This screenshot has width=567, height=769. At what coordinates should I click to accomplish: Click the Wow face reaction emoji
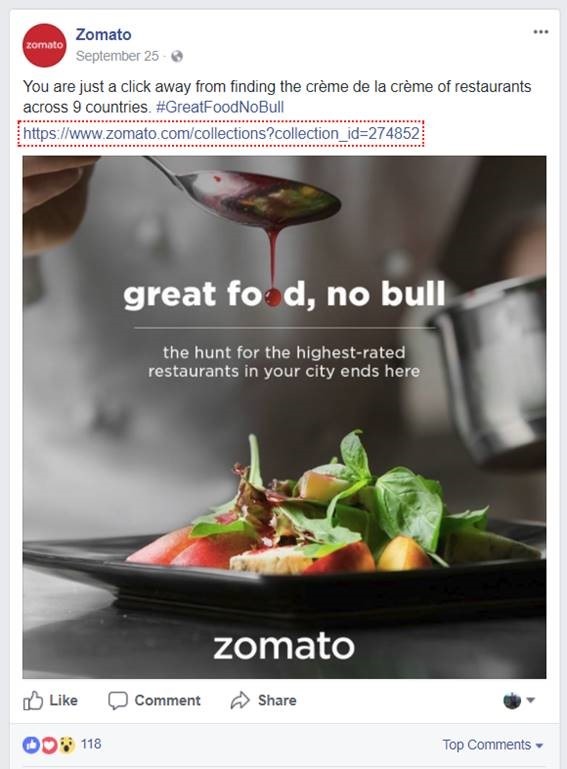pos(67,745)
